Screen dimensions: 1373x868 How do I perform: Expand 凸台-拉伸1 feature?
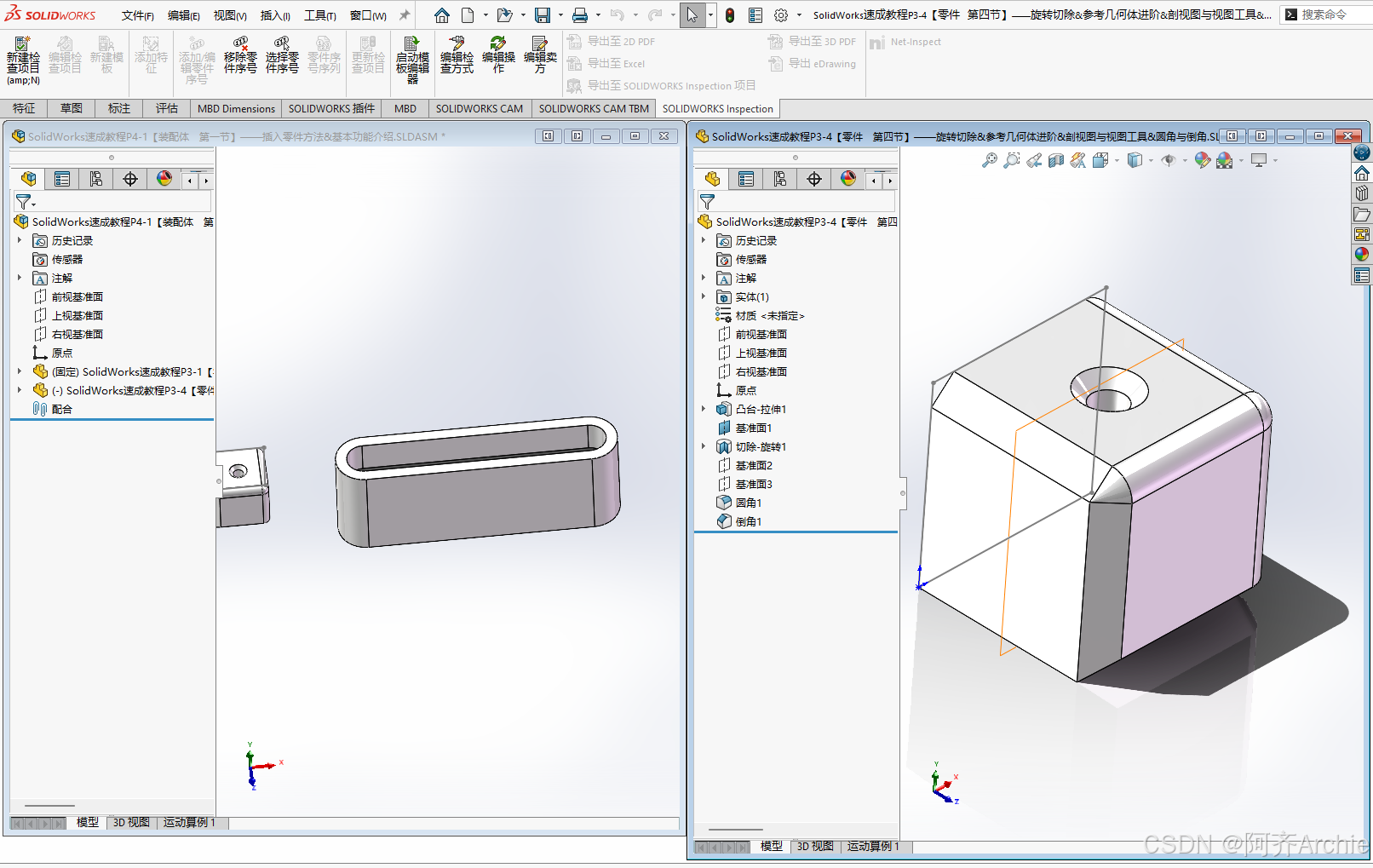[704, 409]
